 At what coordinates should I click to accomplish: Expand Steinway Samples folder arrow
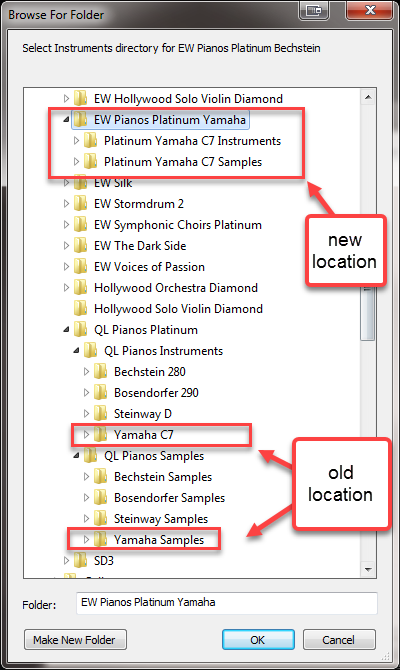click(x=86, y=518)
